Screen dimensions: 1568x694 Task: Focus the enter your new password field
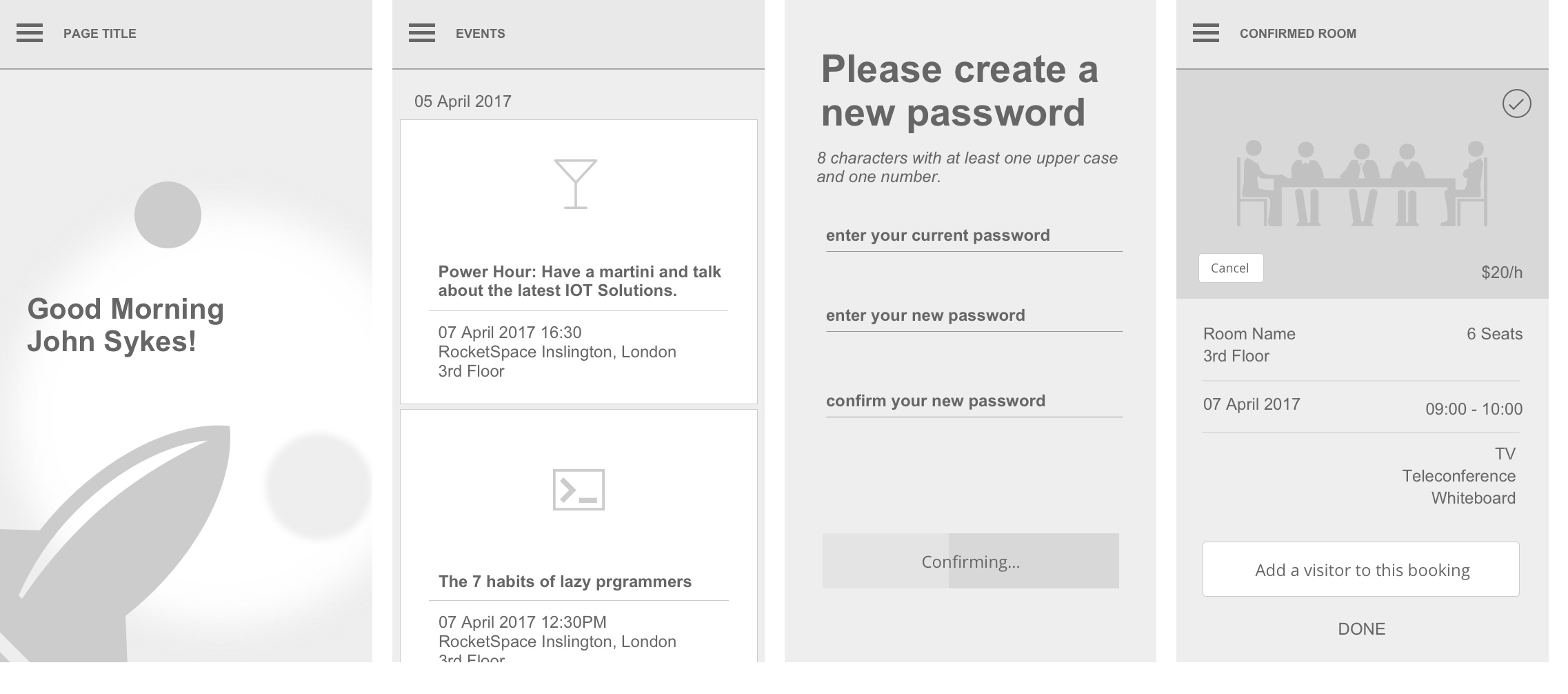pos(974,317)
